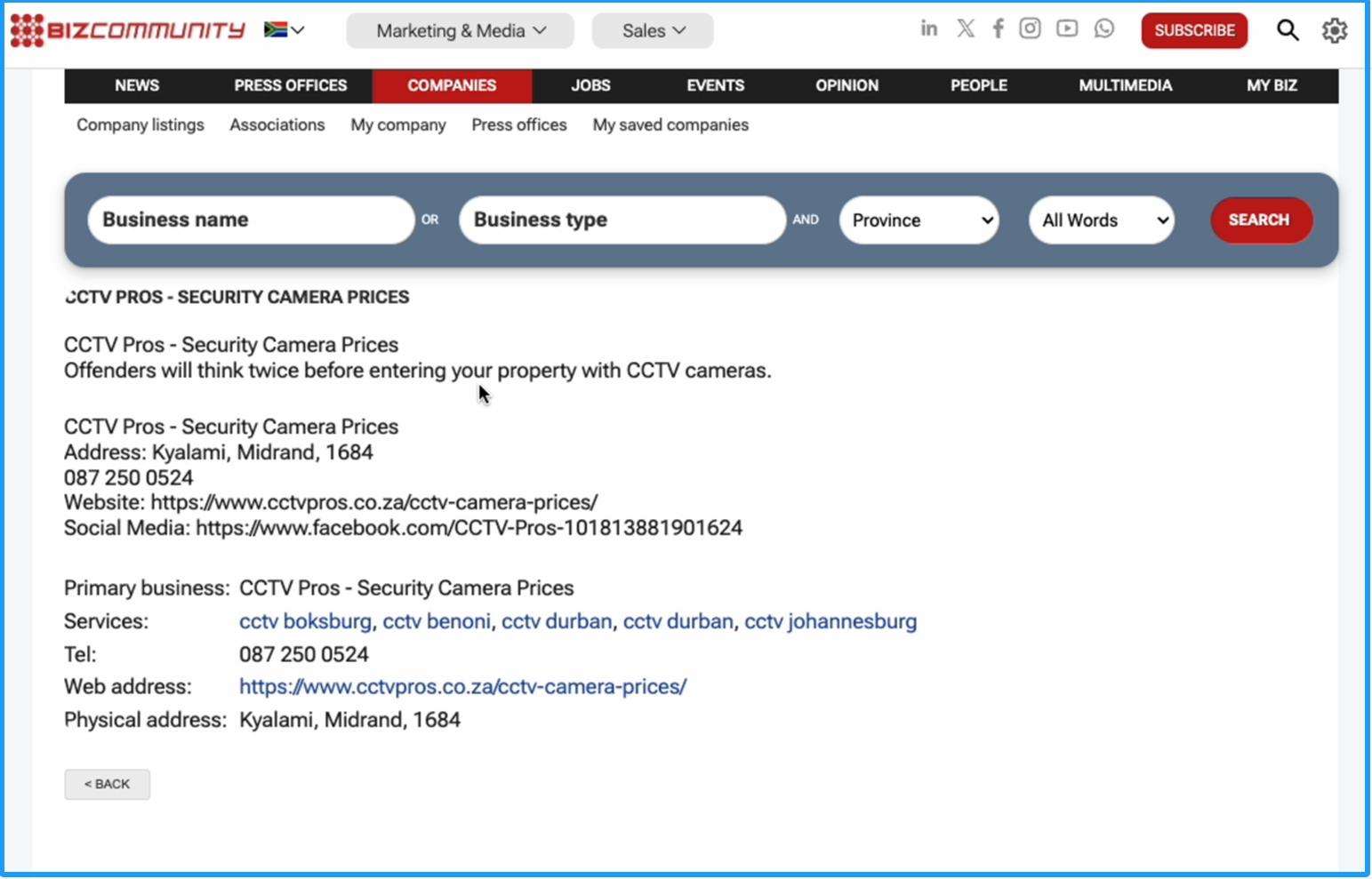Open the cctv boksburg service link
This screenshot has width=1372, height=879.
[305, 621]
